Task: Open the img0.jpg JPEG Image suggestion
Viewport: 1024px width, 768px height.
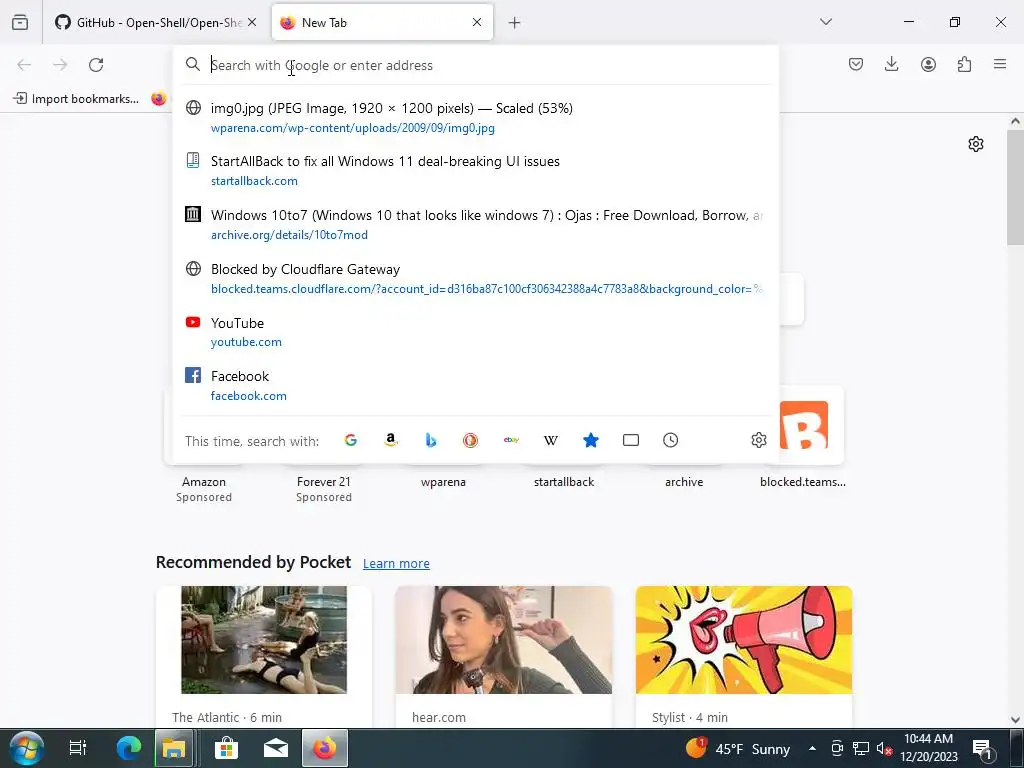Action: tap(476, 117)
